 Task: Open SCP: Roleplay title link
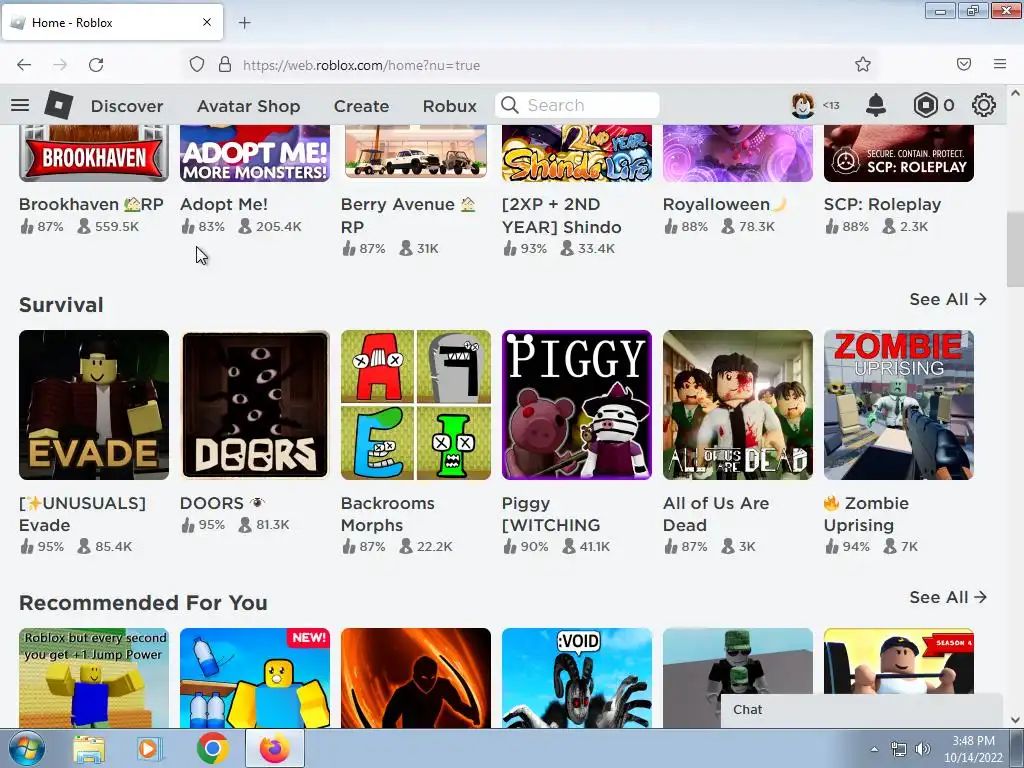point(882,204)
